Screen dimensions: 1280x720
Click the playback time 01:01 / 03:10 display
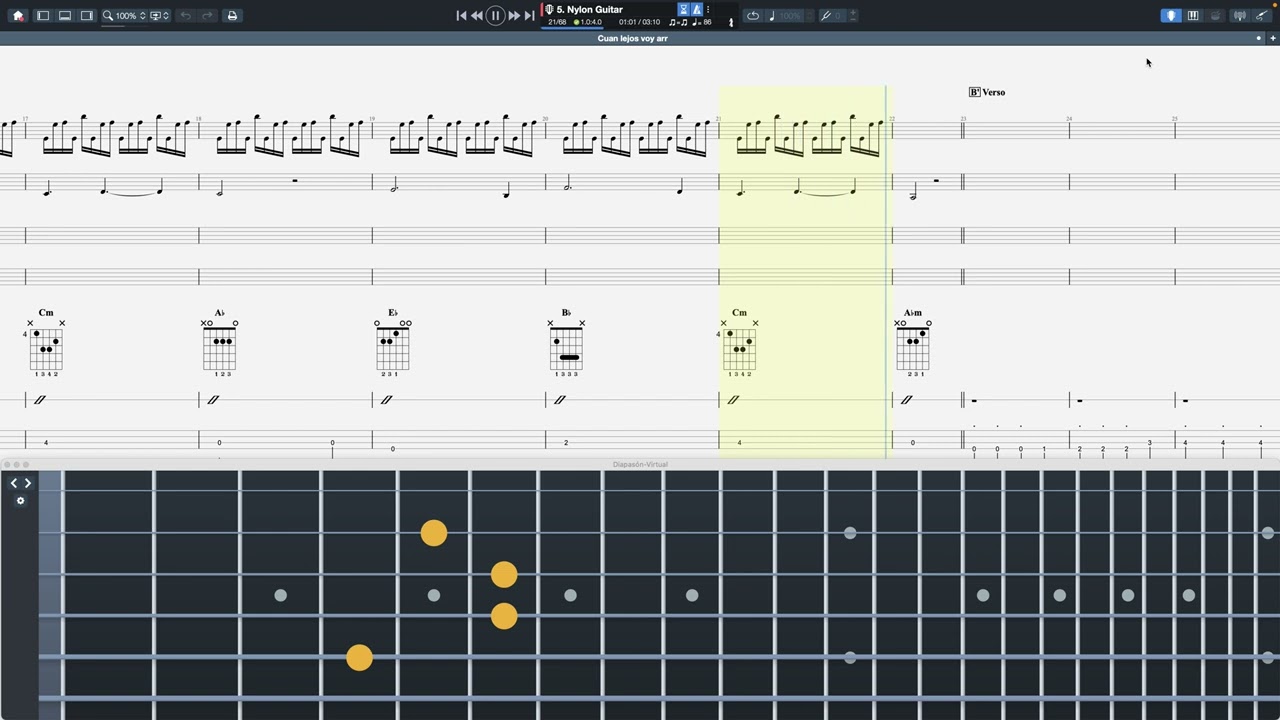[639, 22]
